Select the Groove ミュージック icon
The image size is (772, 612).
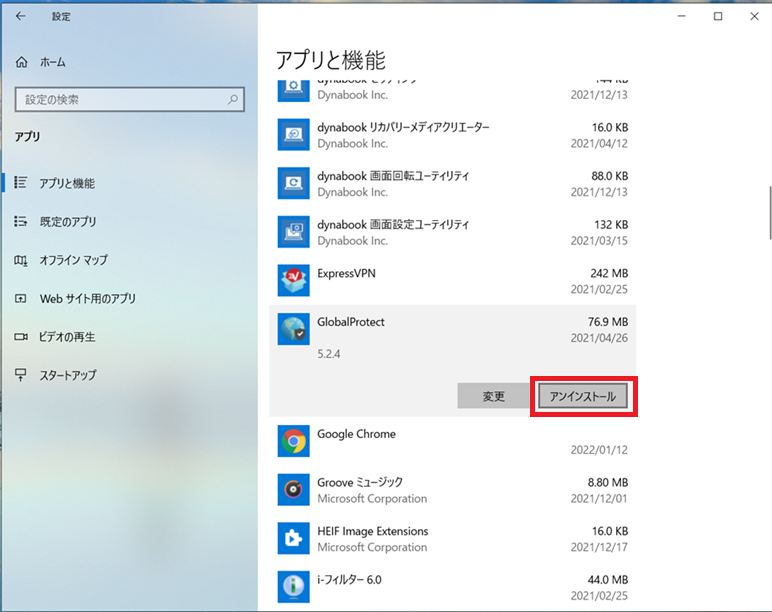(293, 490)
